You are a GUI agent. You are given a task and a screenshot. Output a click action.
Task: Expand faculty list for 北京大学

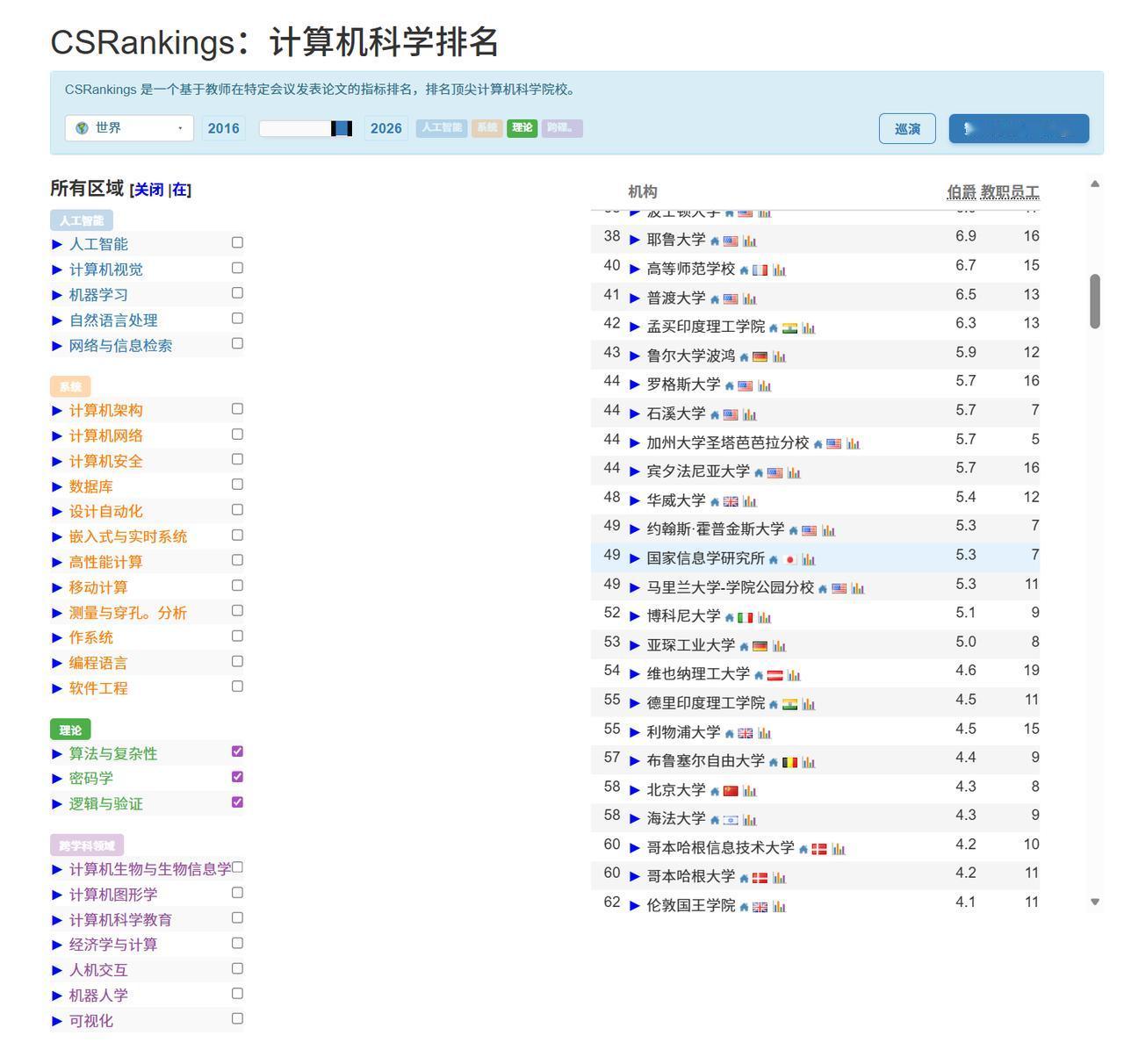[x=635, y=790]
